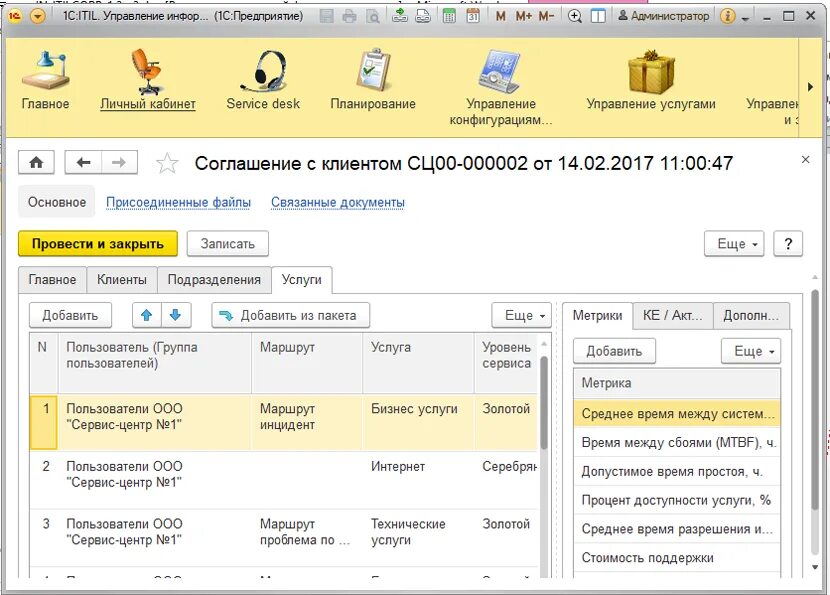Screen dimensions: 830x595
Task: Open the Присоединенные файлы link
Action: [178, 202]
